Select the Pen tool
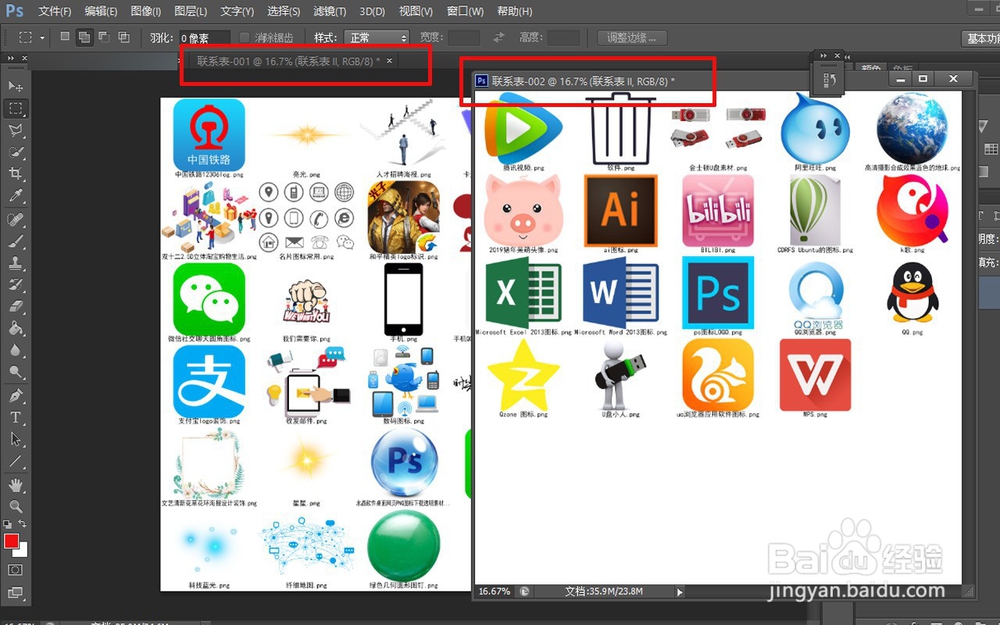This screenshot has width=1000, height=625. pos(15,396)
